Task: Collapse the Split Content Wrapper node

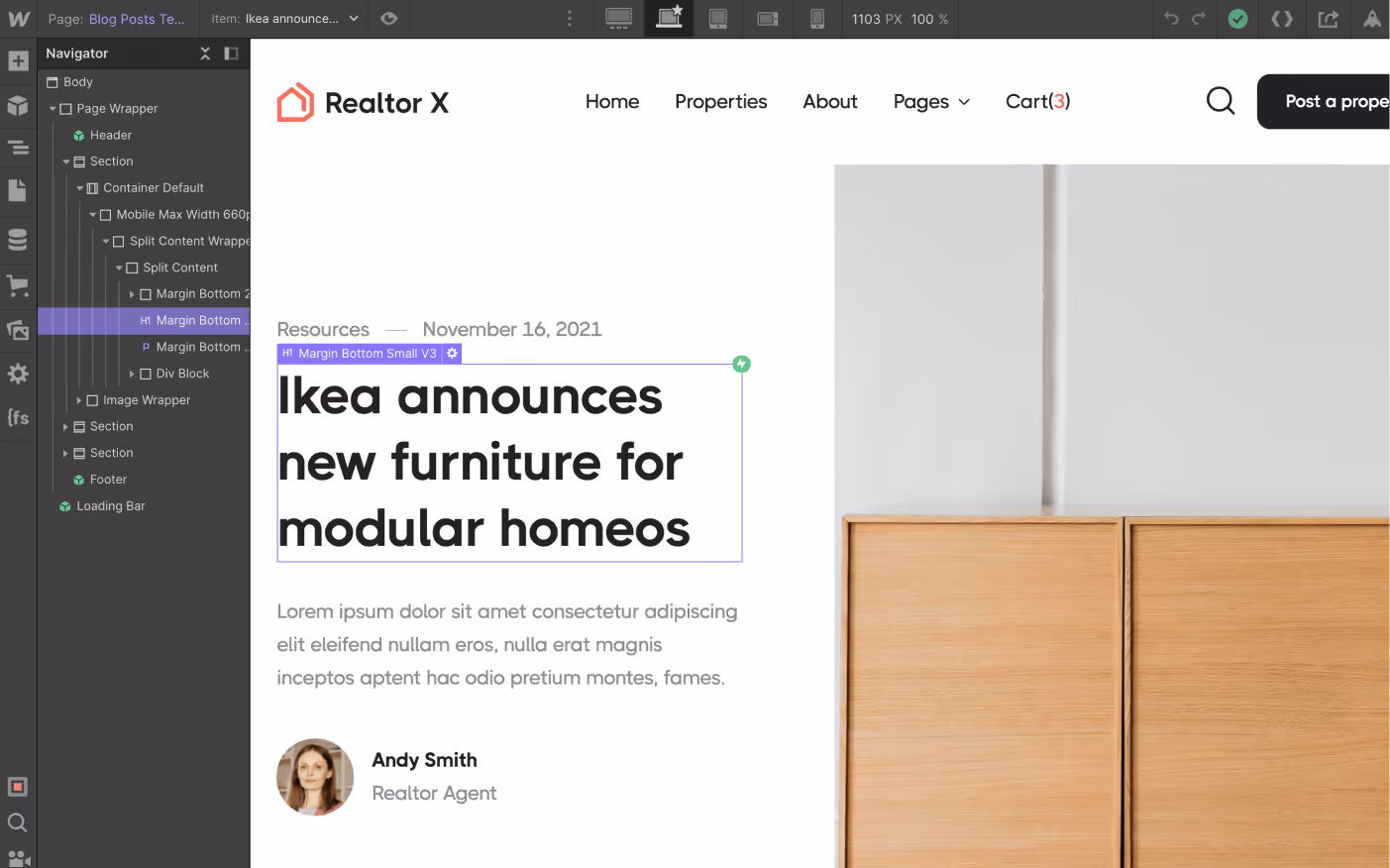Action: point(106,242)
